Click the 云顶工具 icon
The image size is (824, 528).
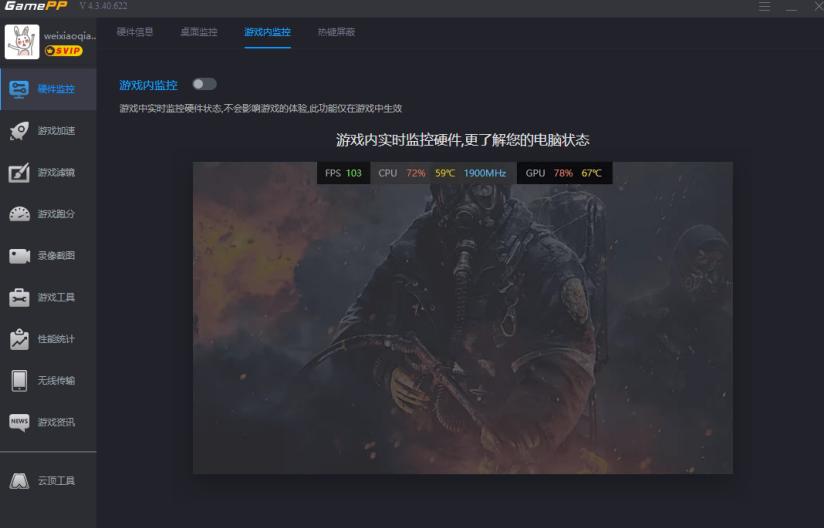pos(19,481)
